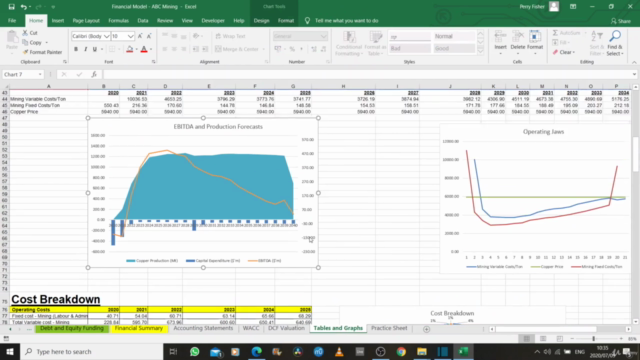
Task: Click the Percent Style icon
Action: tap(292, 49)
